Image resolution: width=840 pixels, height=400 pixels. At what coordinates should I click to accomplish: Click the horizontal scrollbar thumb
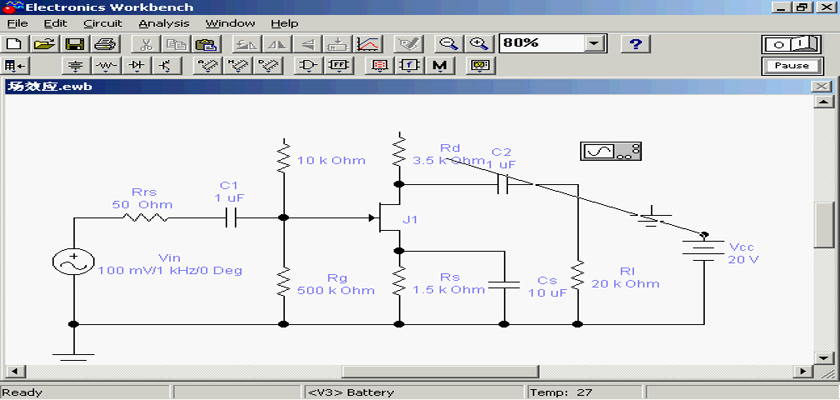[x=440, y=371]
